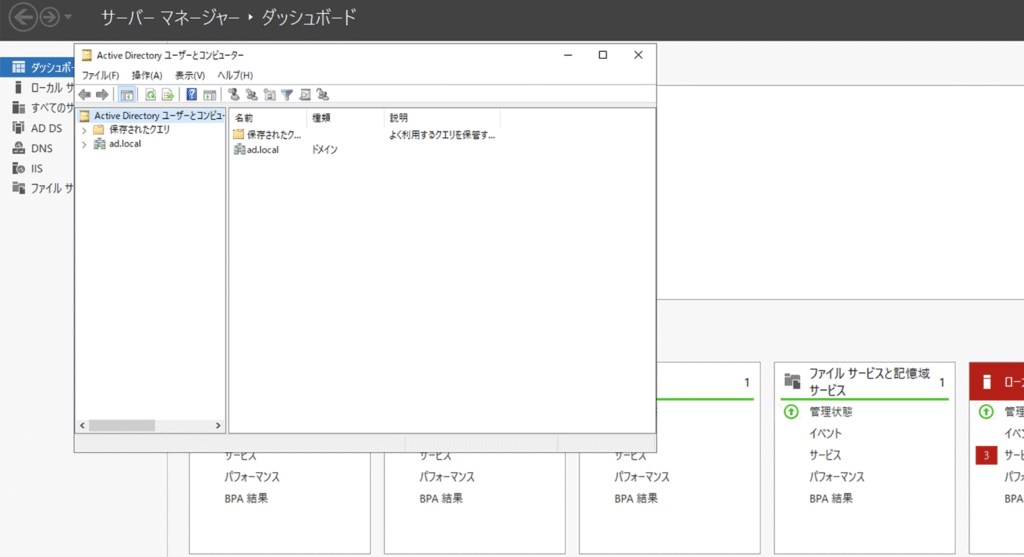1024x557 pixels.
Task: Open the ヘルプ(H) menu
Action: coord(235,75)
